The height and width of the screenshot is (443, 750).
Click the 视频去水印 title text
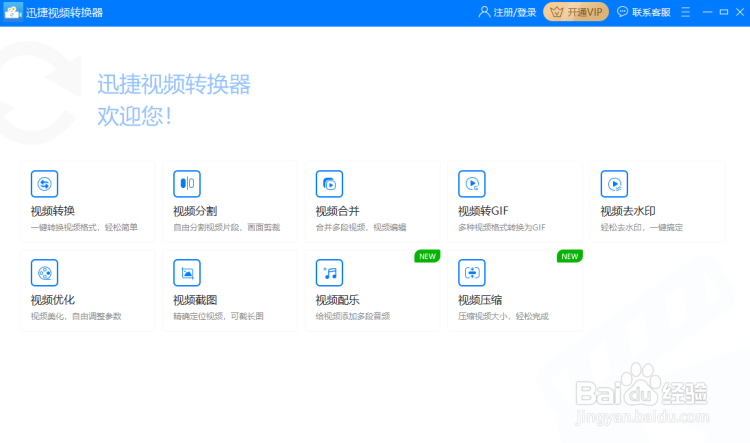[628, 211]
